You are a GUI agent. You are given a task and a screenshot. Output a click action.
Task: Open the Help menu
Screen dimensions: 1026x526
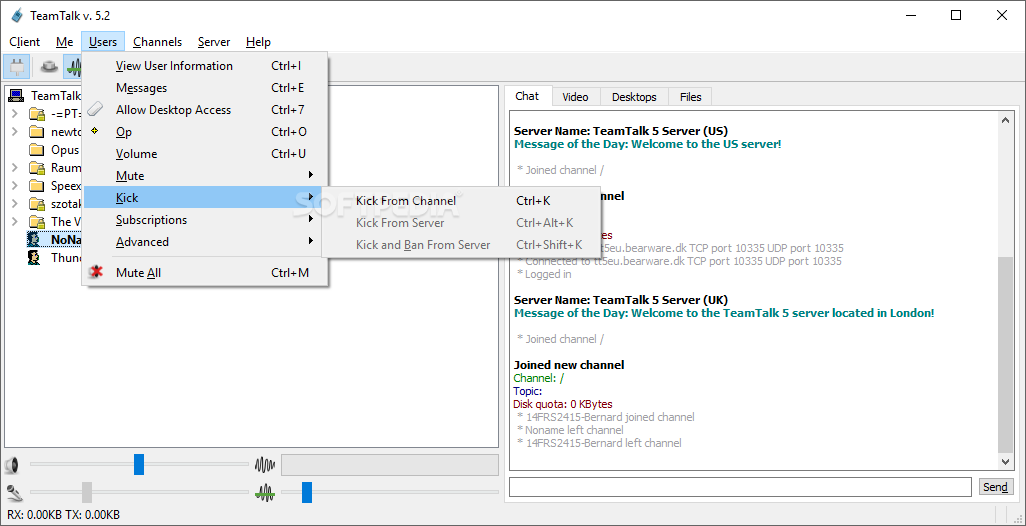pos(258,42)
